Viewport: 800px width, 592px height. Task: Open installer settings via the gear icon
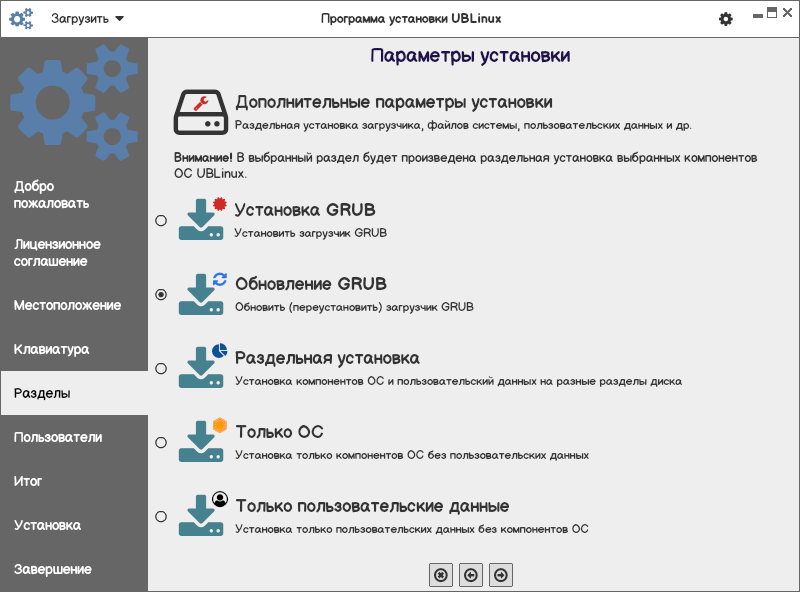(x=726, y=19)
